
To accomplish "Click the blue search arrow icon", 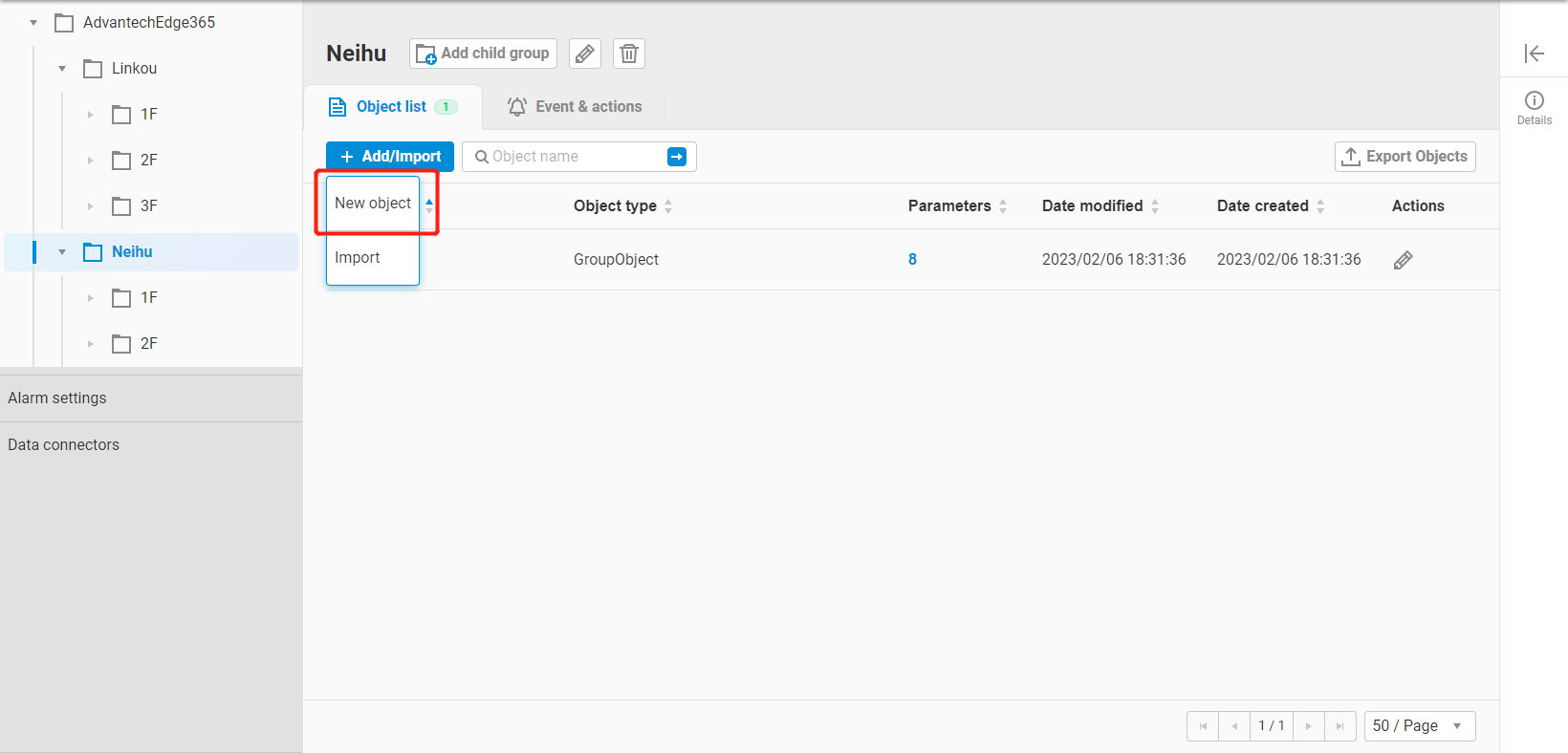I will click(x=676, y=157).
